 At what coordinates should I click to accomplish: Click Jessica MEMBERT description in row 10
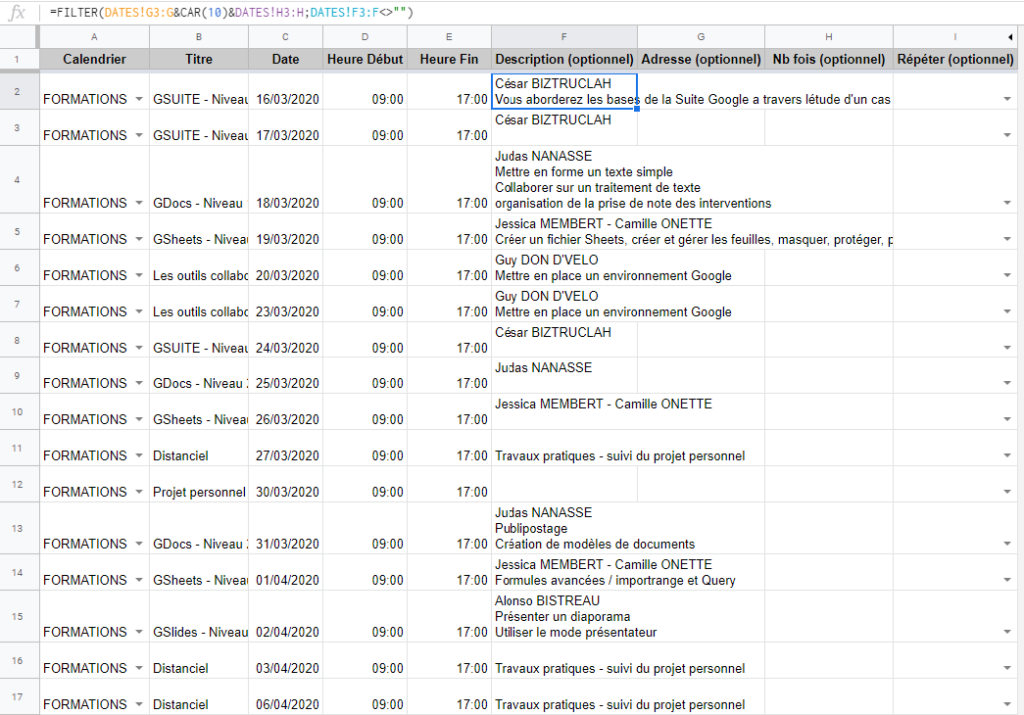564,411
